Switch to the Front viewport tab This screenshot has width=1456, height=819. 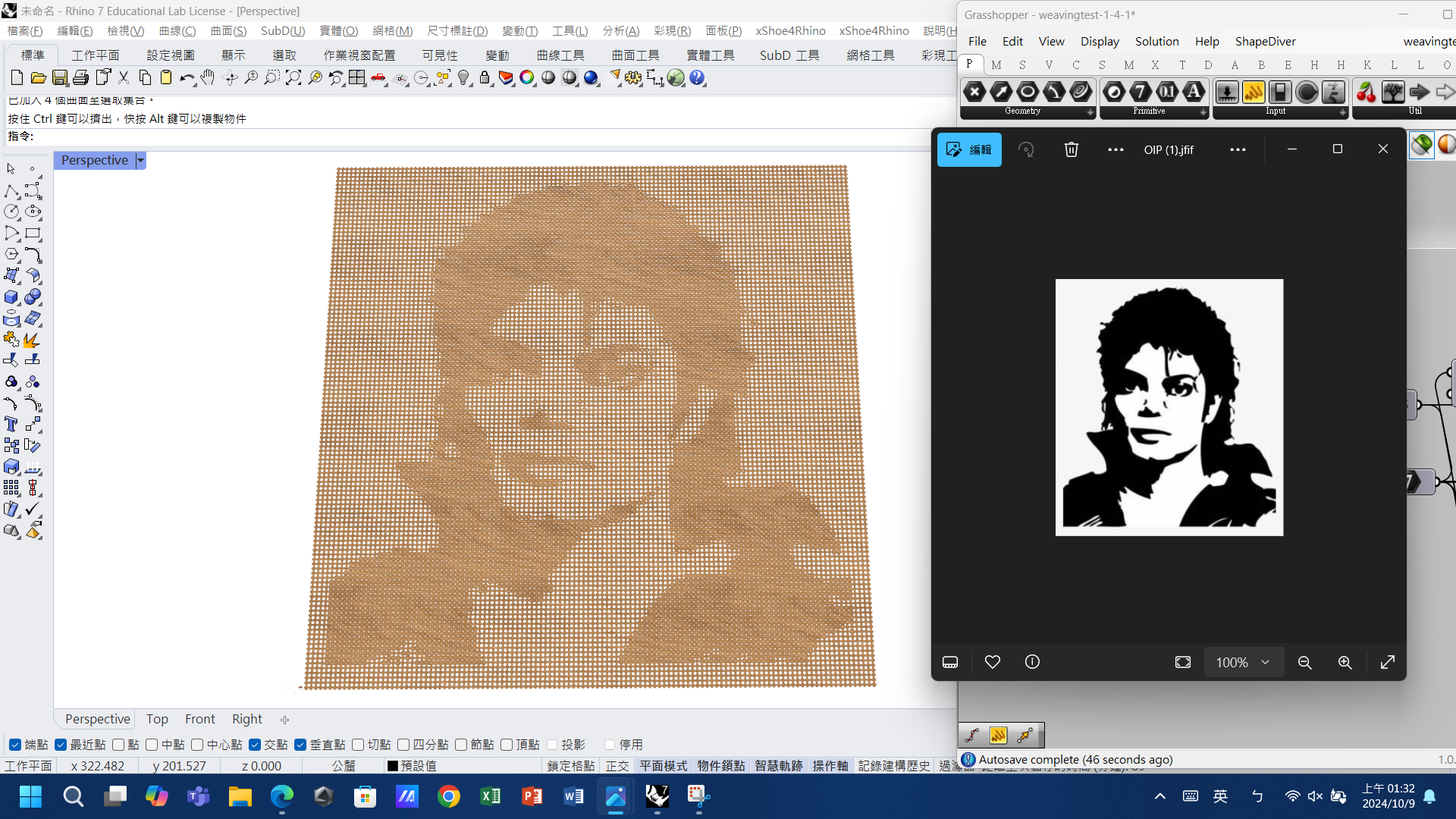[x=200, y=719]
